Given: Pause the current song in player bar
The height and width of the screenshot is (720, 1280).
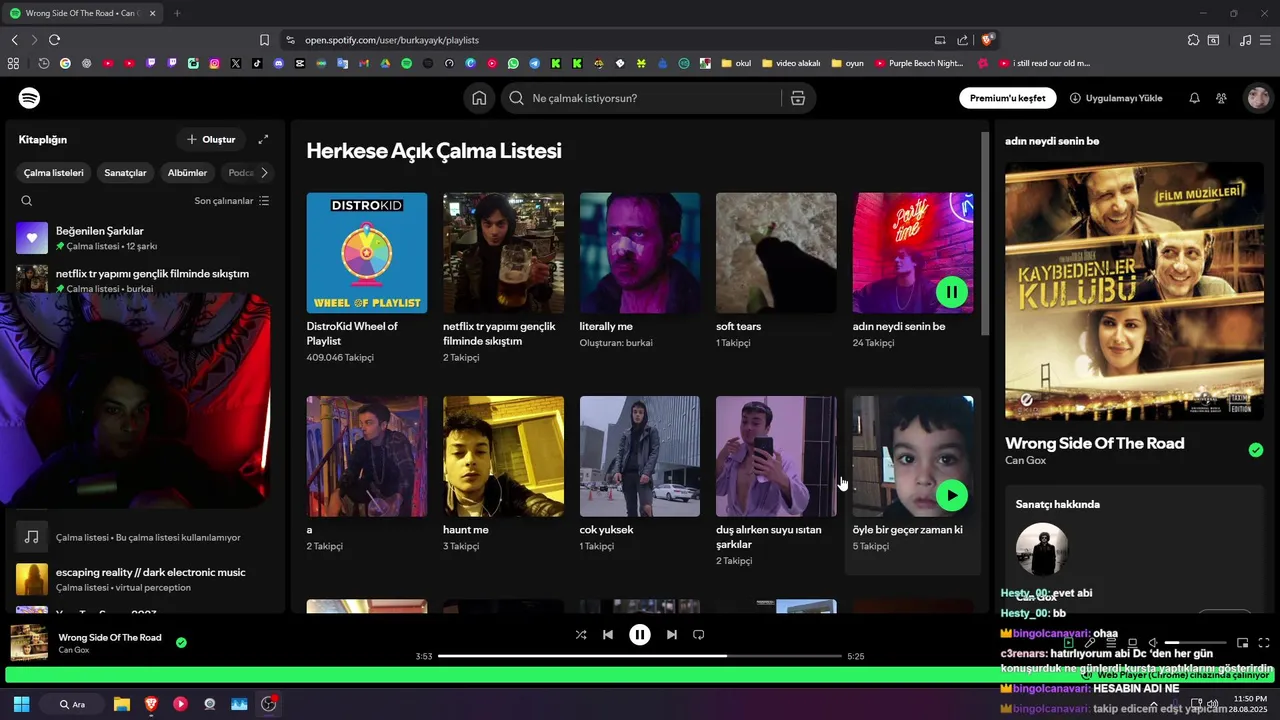Looking at the screenshot, I should coord(640,635).
